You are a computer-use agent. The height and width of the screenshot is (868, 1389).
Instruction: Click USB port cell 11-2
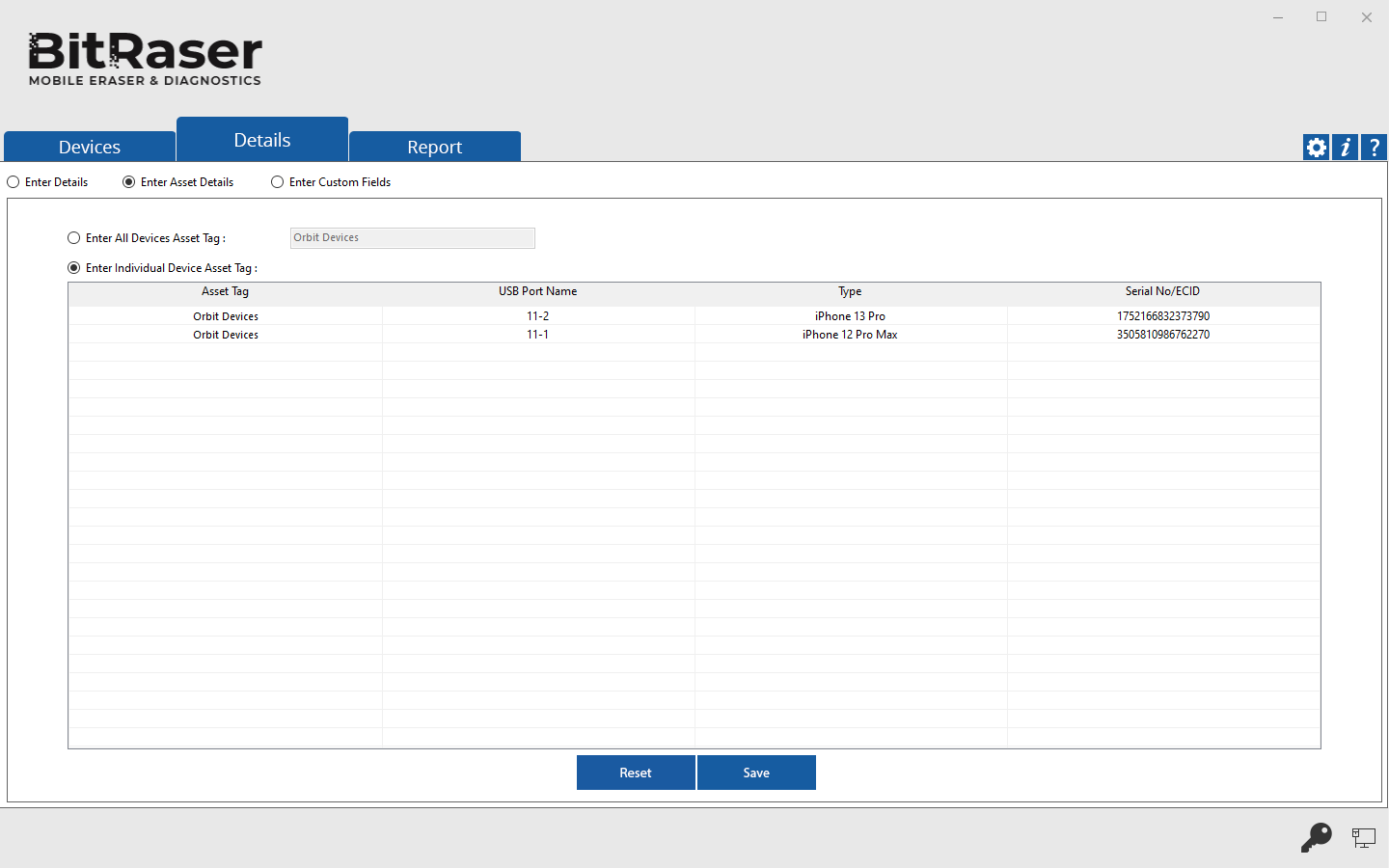click(x=538, y=316)
